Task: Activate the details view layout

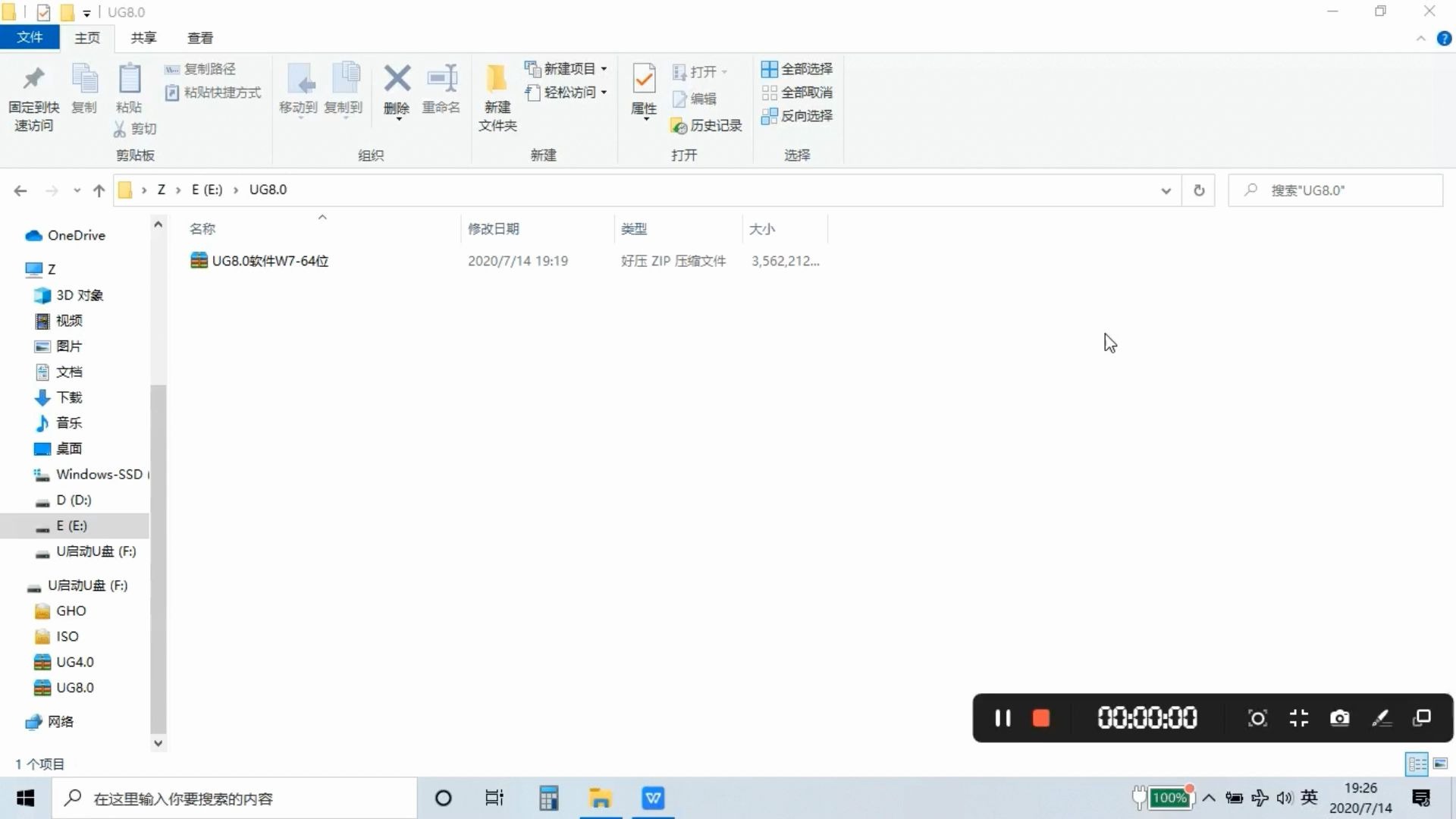Action: pyautogui.click(x=1417, y=764)
